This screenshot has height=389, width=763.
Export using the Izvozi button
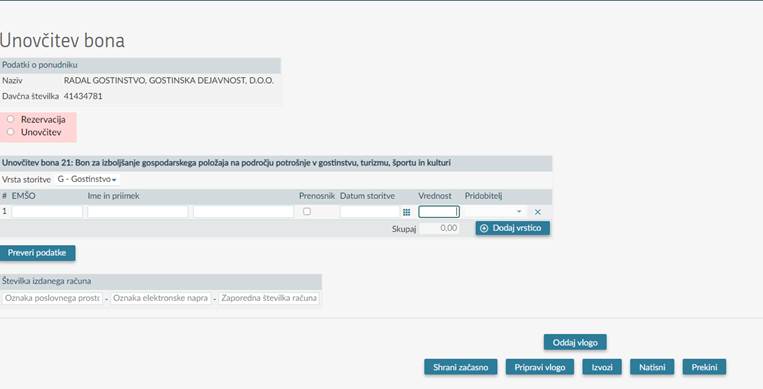coord(602,367)
